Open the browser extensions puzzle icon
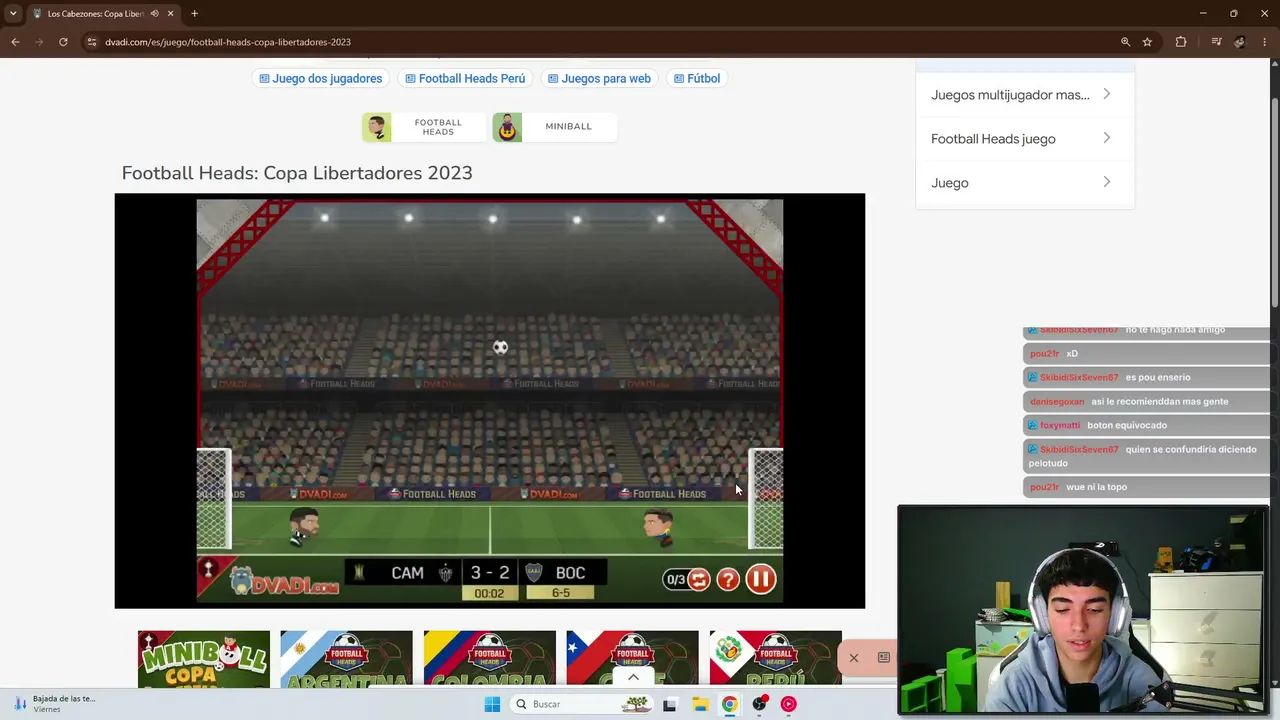The width and height of the screenshot is (1280, 720). pyautogui.click(x=1181, y=42)
